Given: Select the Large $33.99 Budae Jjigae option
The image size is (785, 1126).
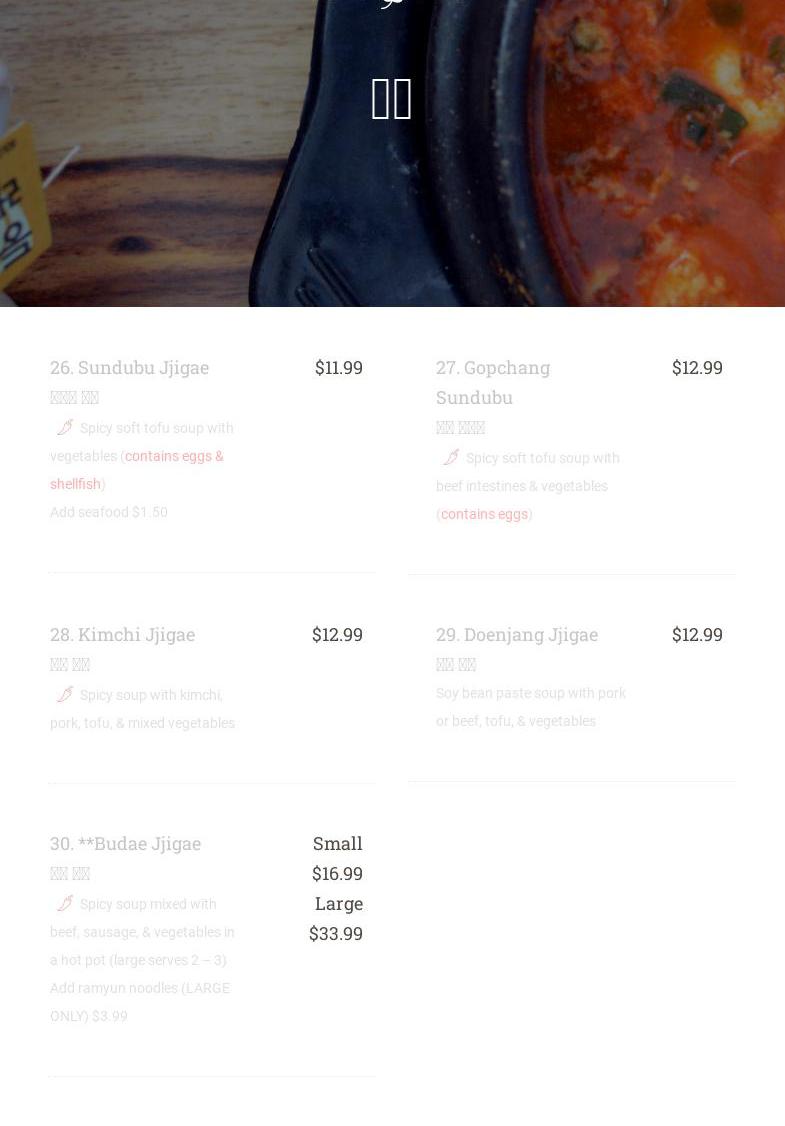Looking at the screenshot, I should point(335,918).
